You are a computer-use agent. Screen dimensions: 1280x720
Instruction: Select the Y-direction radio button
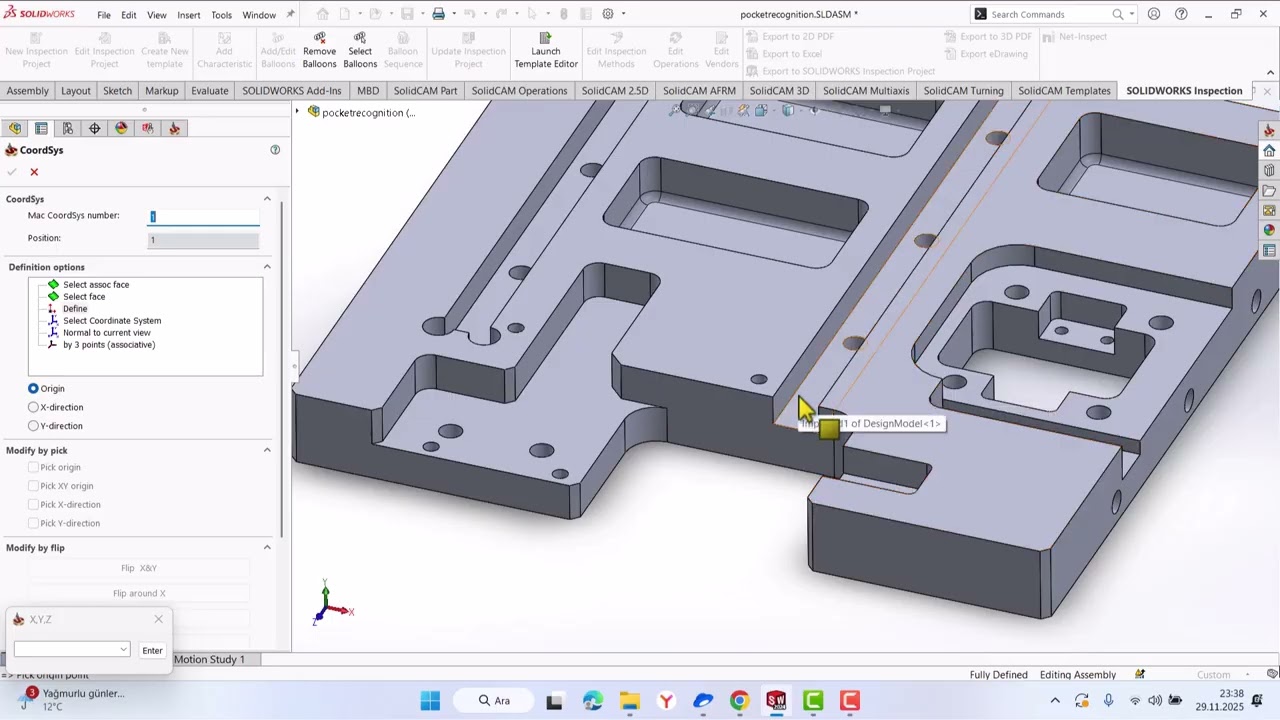[33, 426]
